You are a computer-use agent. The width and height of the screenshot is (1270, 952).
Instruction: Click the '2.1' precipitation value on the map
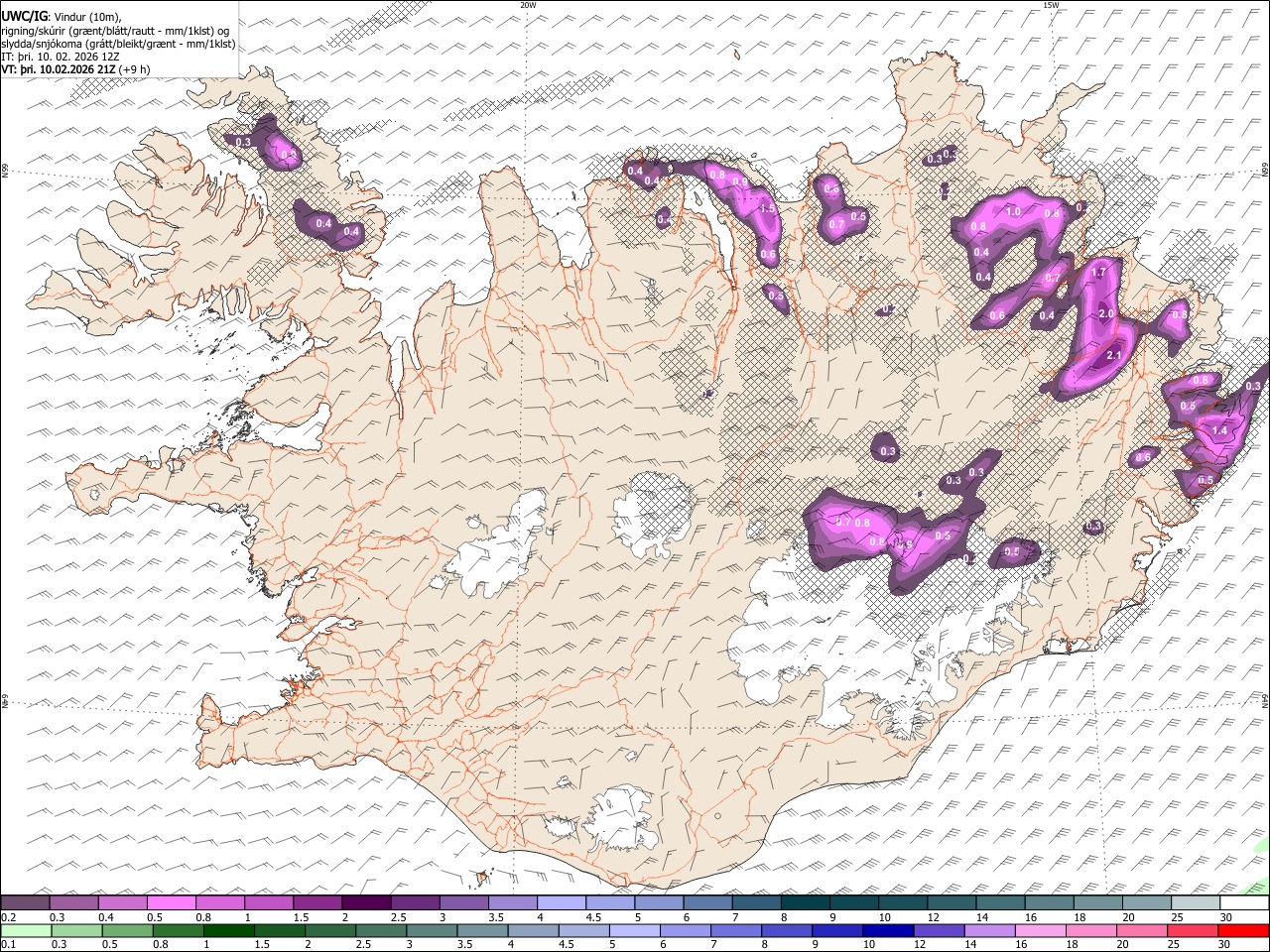click(x=1113, y=356)
